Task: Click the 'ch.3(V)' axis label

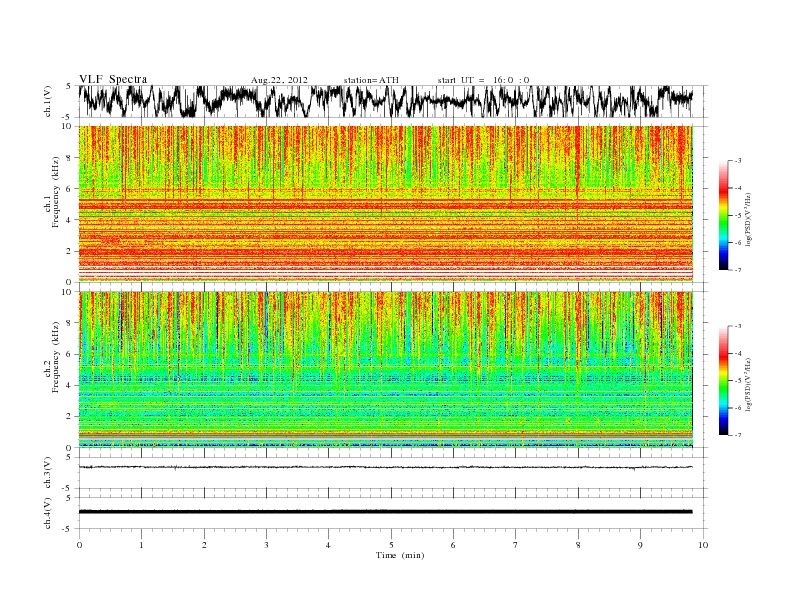Action: (48, 473)
